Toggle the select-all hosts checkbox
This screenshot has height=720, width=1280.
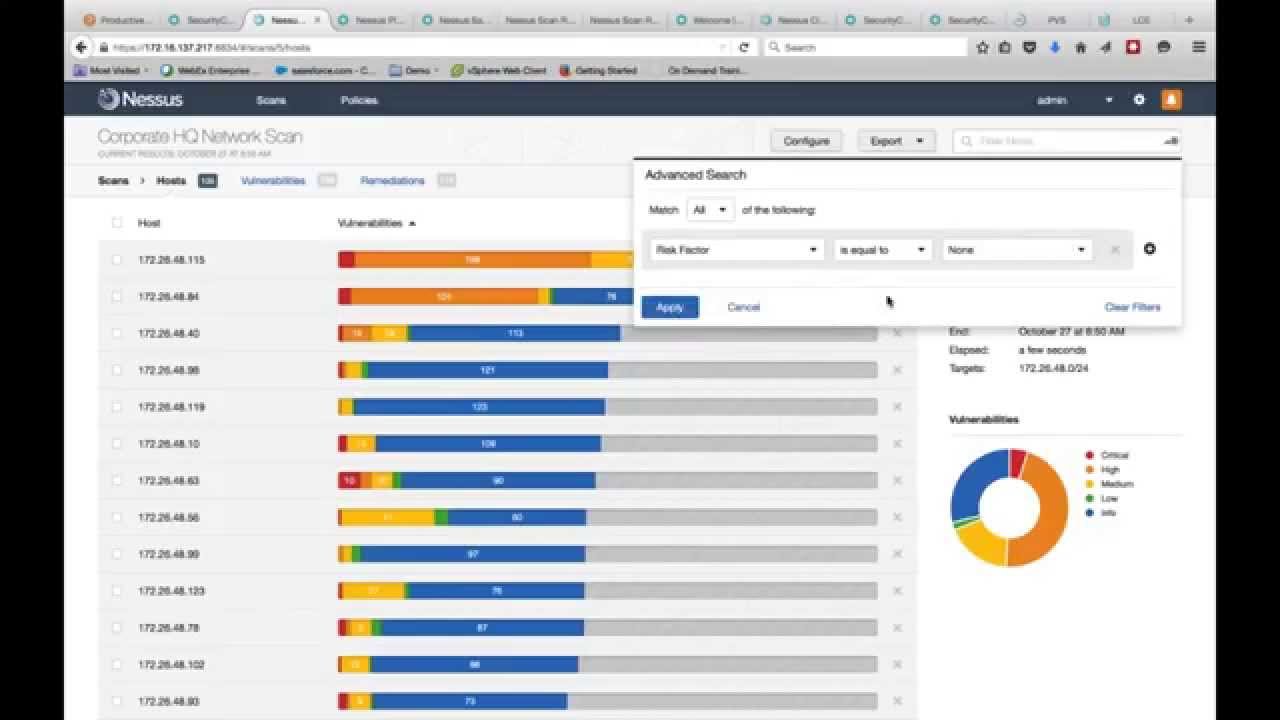tap(117, 223)
